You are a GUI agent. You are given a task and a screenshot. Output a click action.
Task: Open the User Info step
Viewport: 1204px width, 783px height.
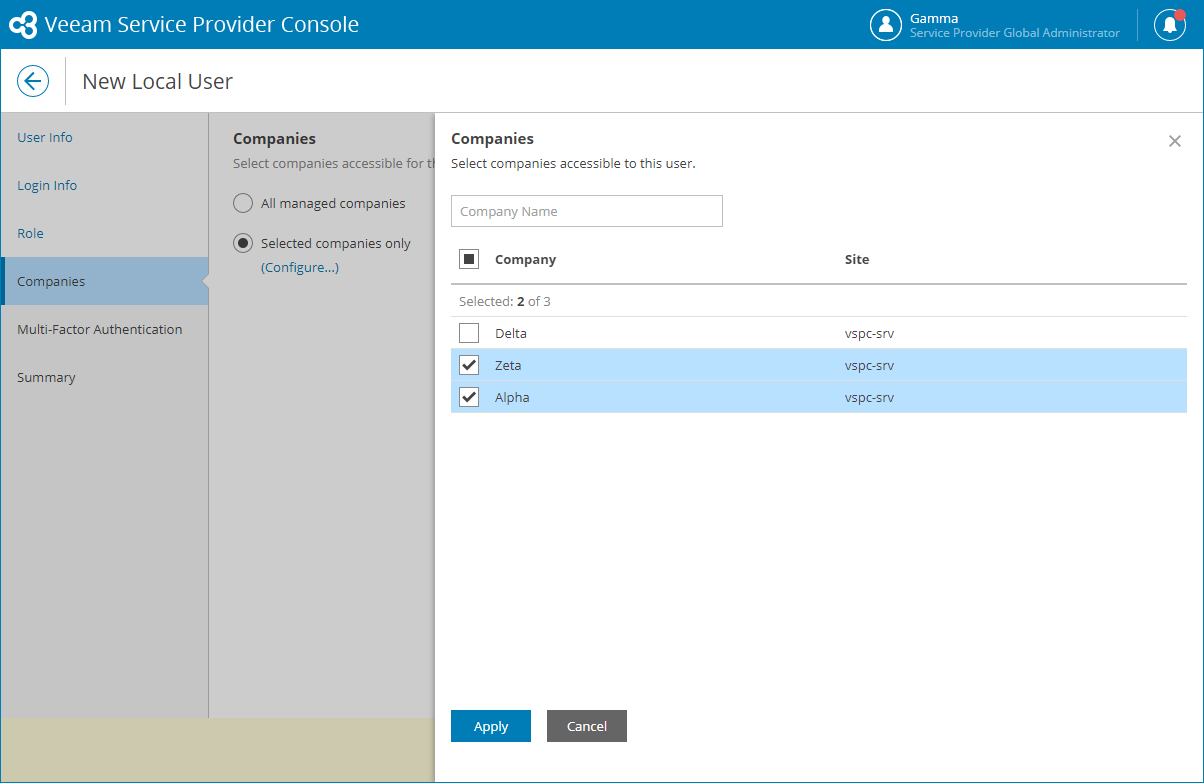click(45, 137)
